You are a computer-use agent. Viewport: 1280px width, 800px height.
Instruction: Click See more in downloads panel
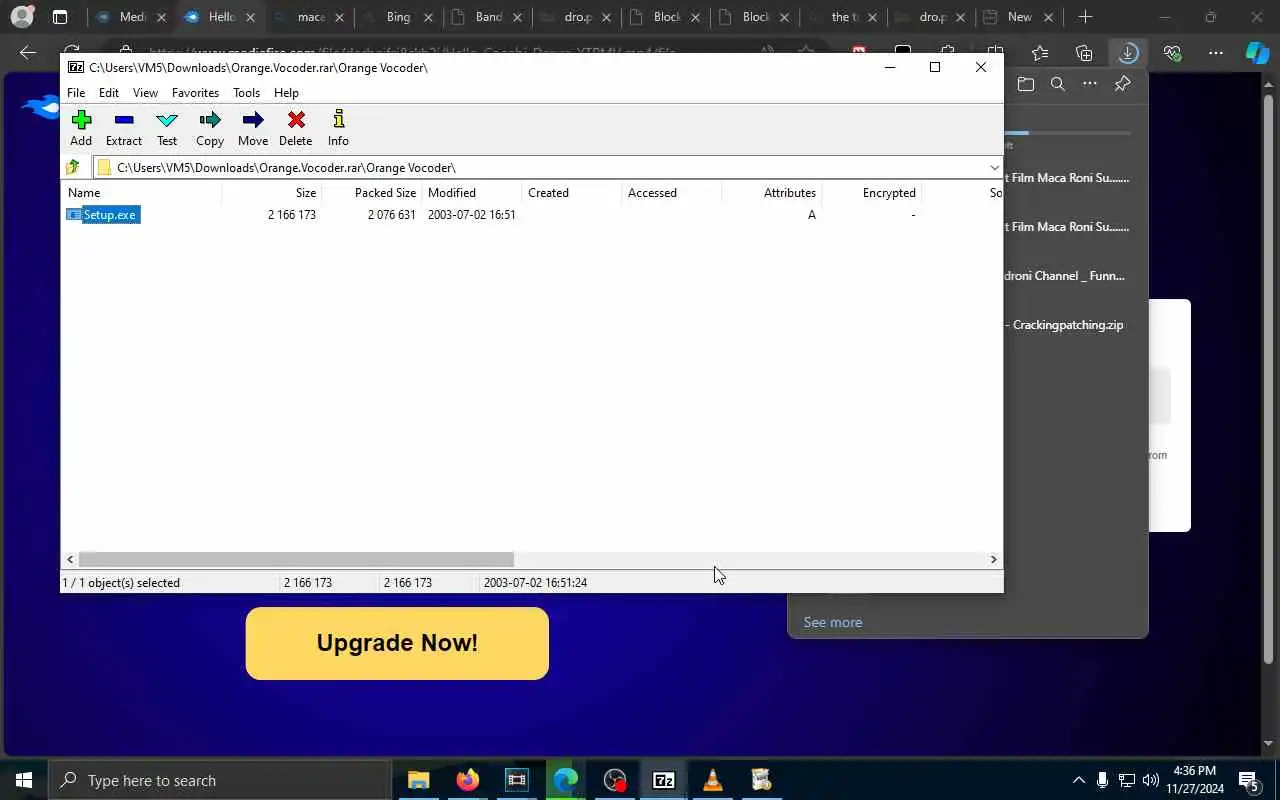point(833,622)
